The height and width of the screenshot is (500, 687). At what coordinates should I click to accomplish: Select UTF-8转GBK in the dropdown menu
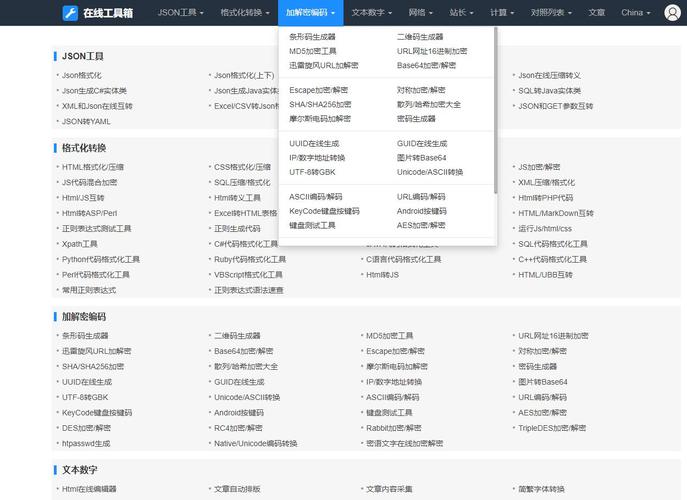(312, 172)
